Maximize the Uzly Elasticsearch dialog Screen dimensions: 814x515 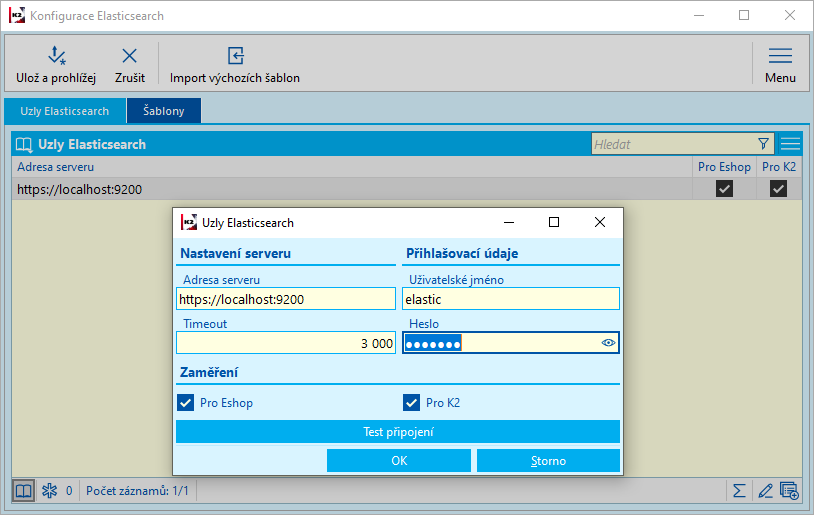(x=554, y=222)
